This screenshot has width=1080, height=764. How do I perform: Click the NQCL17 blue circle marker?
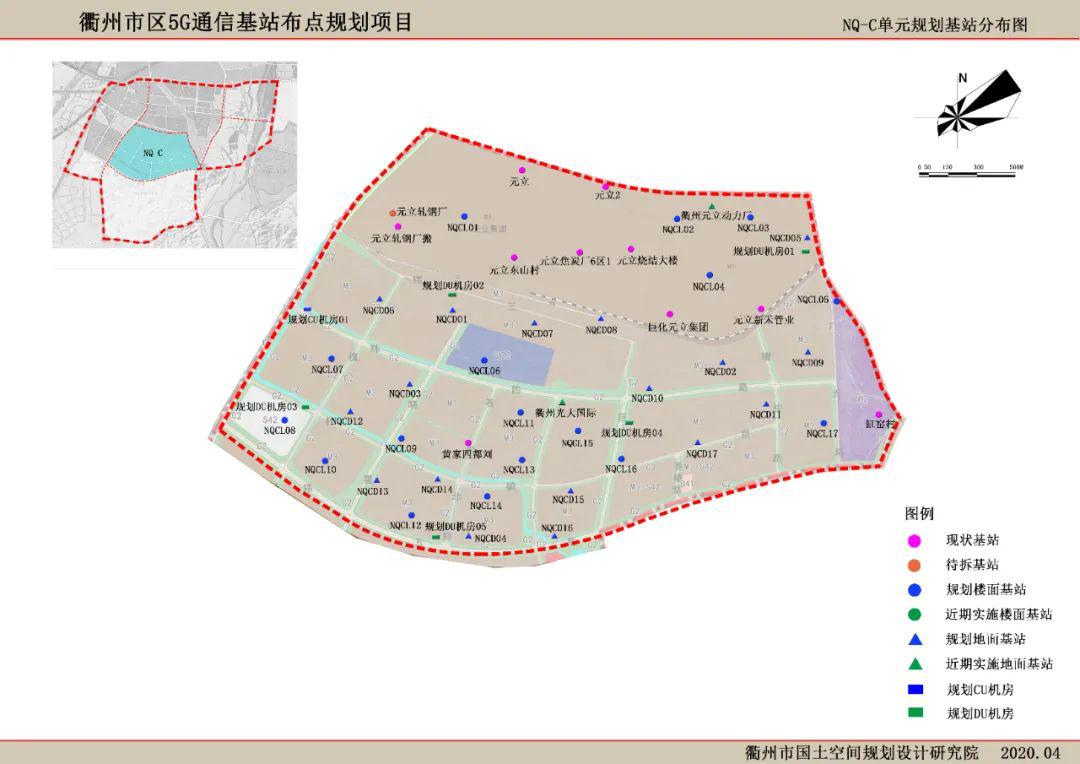(823, 424)
